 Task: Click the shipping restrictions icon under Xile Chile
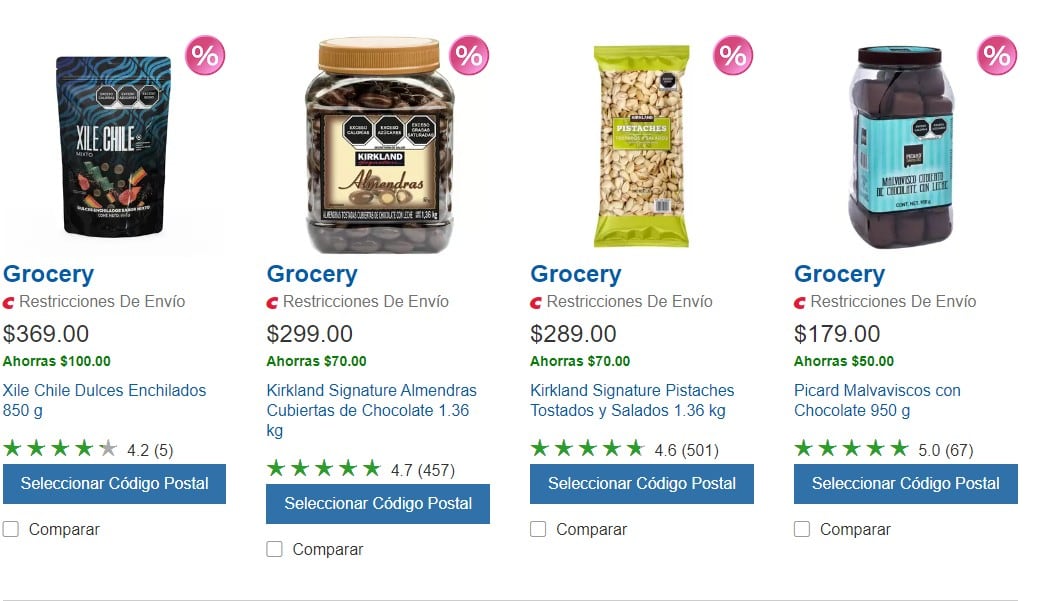coord(9,302)
